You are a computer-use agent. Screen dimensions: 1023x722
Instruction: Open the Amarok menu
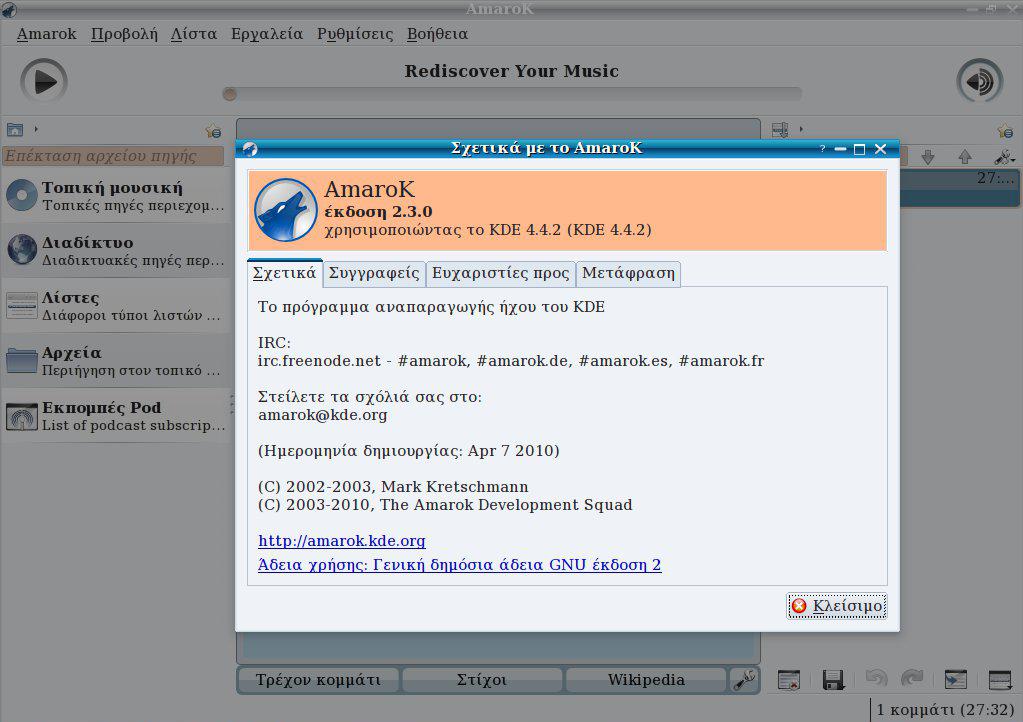pos(46,34)
